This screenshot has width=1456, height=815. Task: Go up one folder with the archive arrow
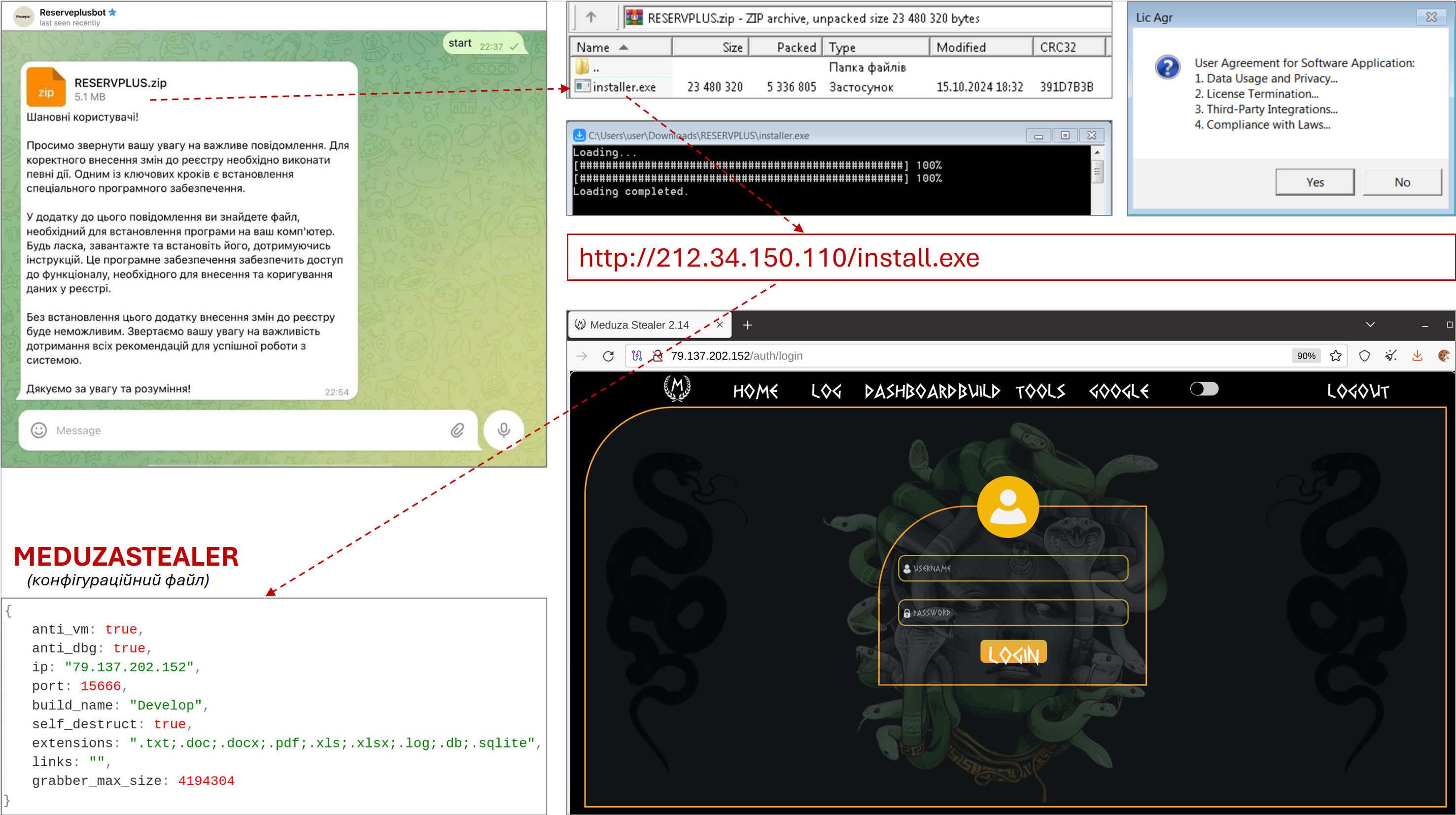pos(590,17)
